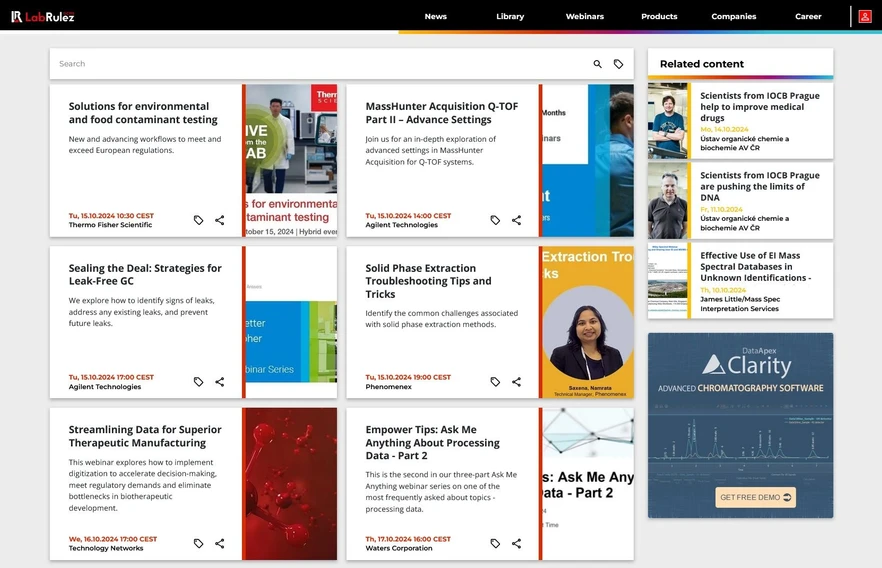The width and height of the screenshot is (882, 568).
Task: Click the medical drugs article photo
Action: click(668, 120)
